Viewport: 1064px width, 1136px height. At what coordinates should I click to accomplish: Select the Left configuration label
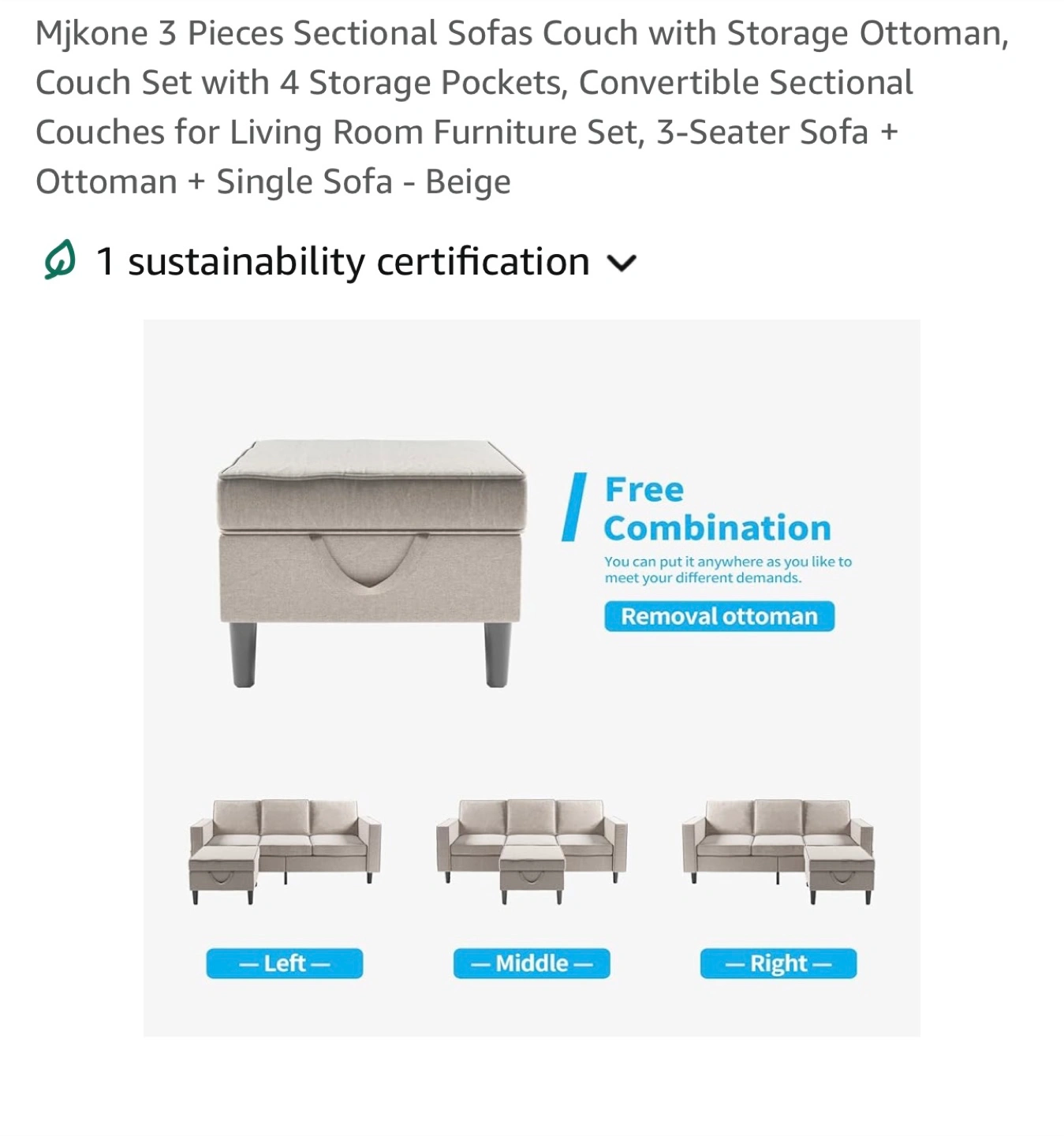tap(285, 963)
